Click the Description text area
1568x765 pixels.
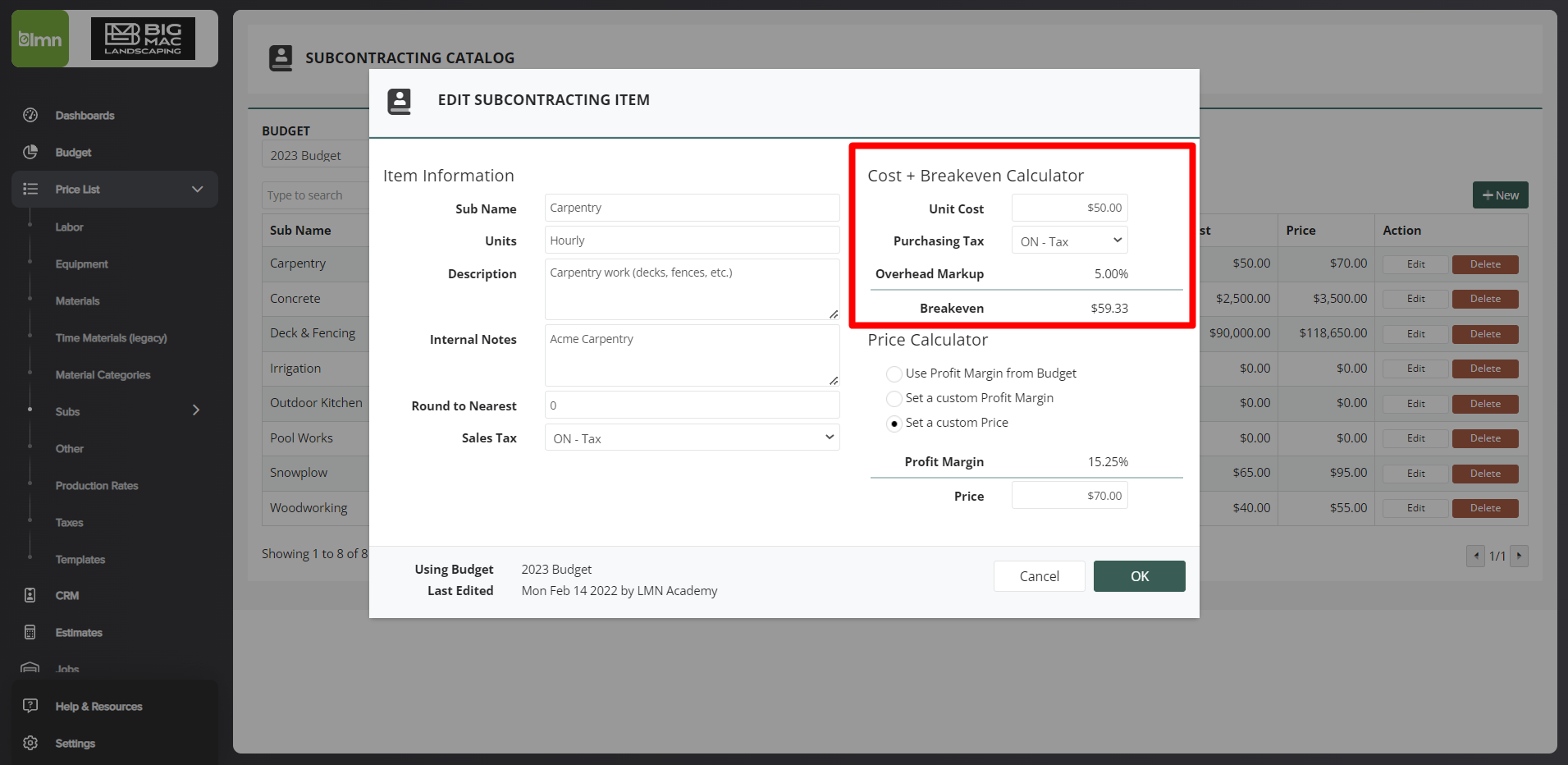tap(692, 289)
